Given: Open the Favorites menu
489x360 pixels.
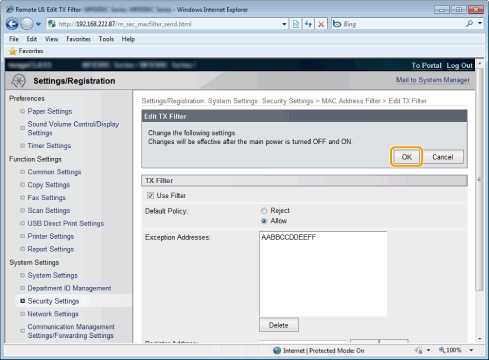Looking at the screenshot, I should (x=78, y=39).
